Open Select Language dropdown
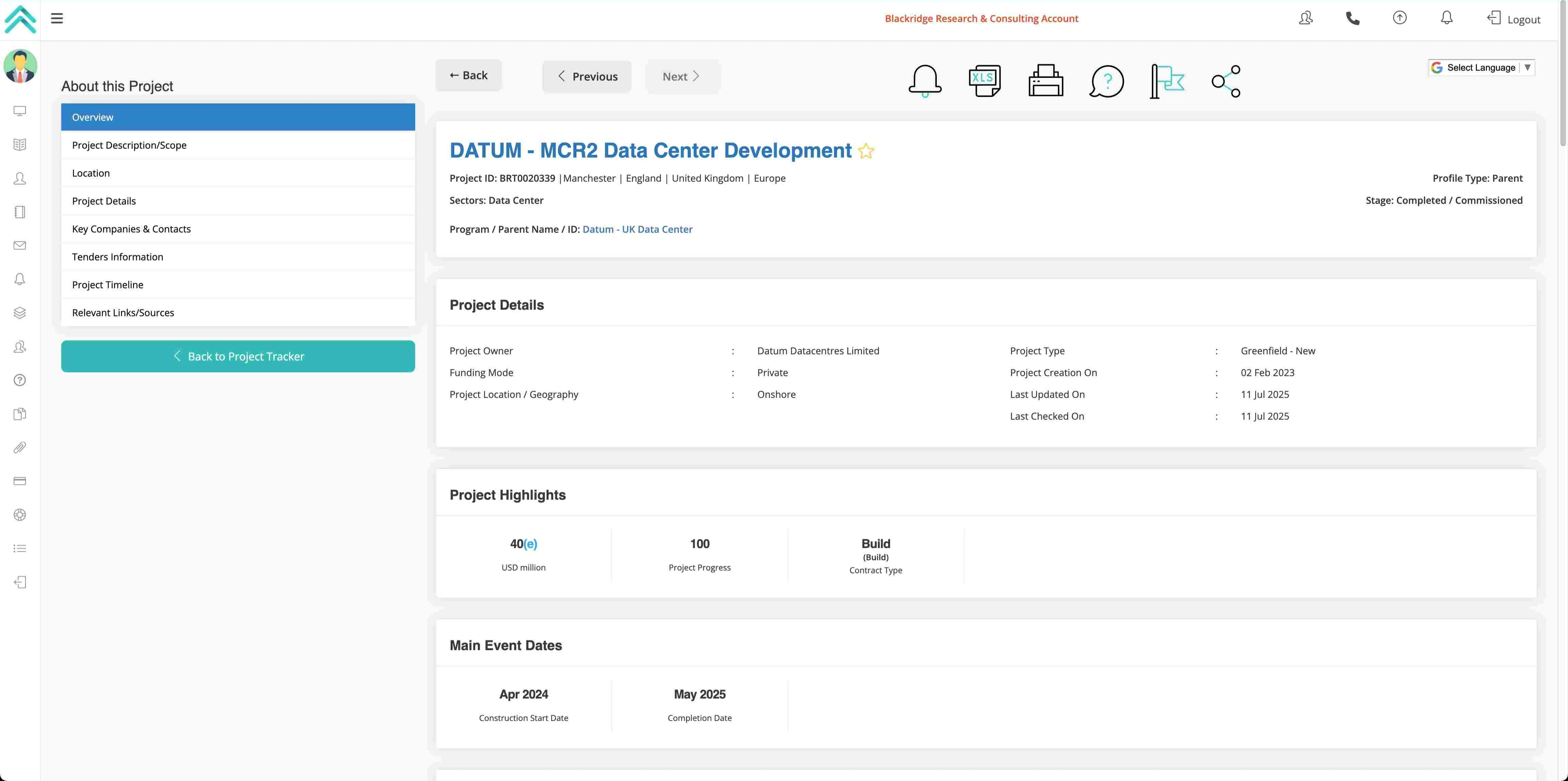Viewport: 1568px width, 781px height. (x=1482, y=67)
